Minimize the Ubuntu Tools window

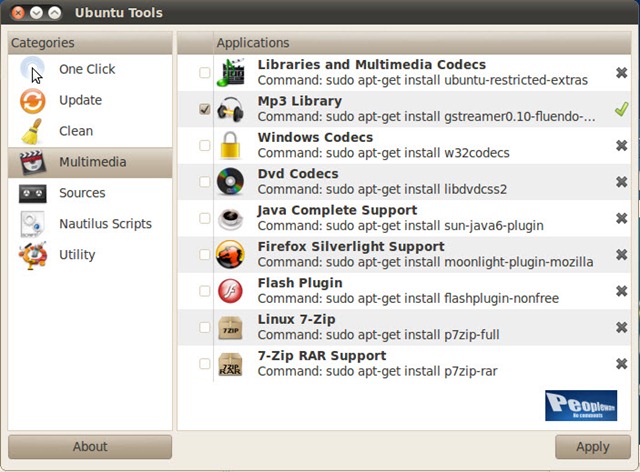click(36, 13)
